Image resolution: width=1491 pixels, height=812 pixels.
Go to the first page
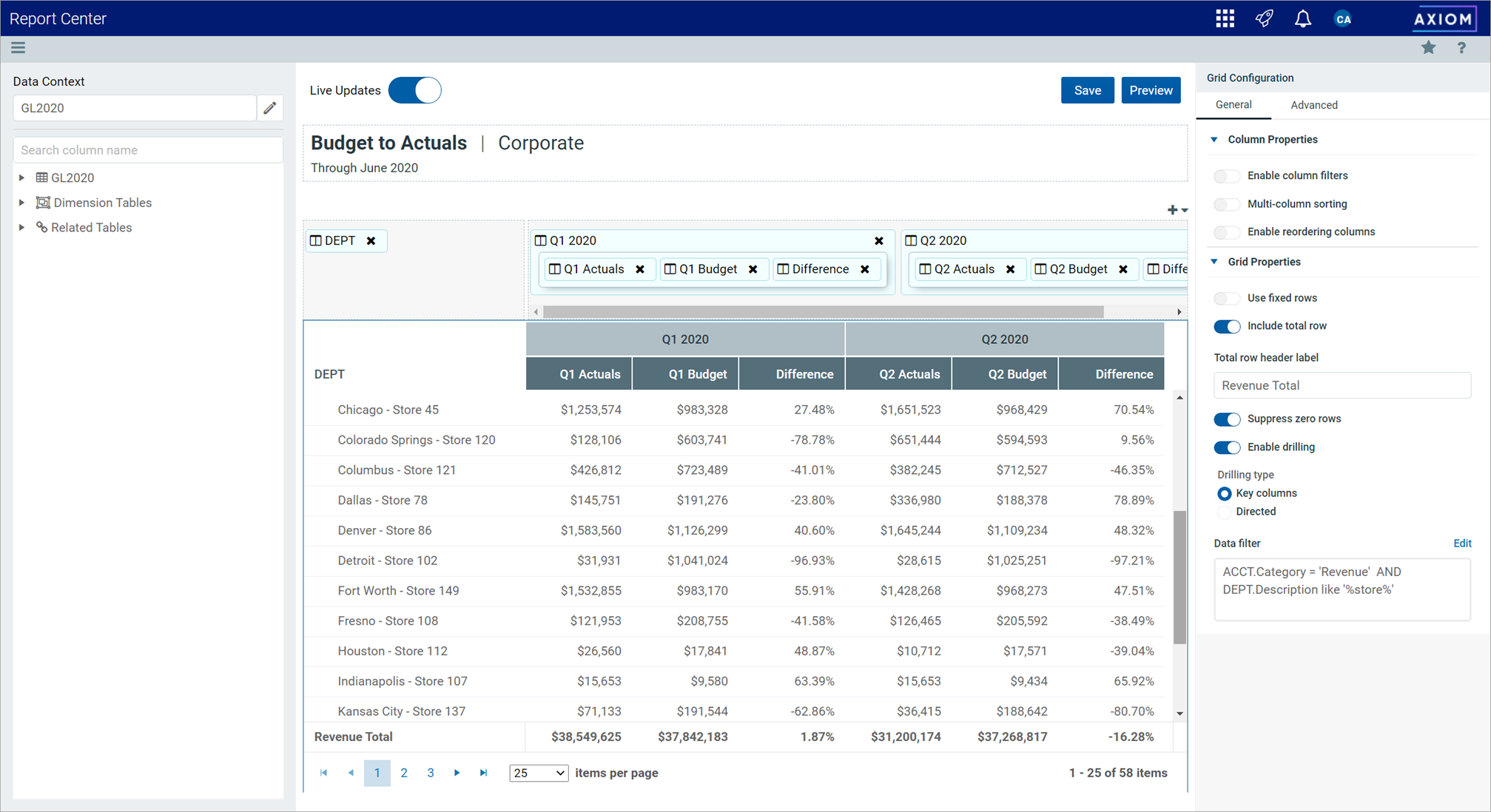323,773
